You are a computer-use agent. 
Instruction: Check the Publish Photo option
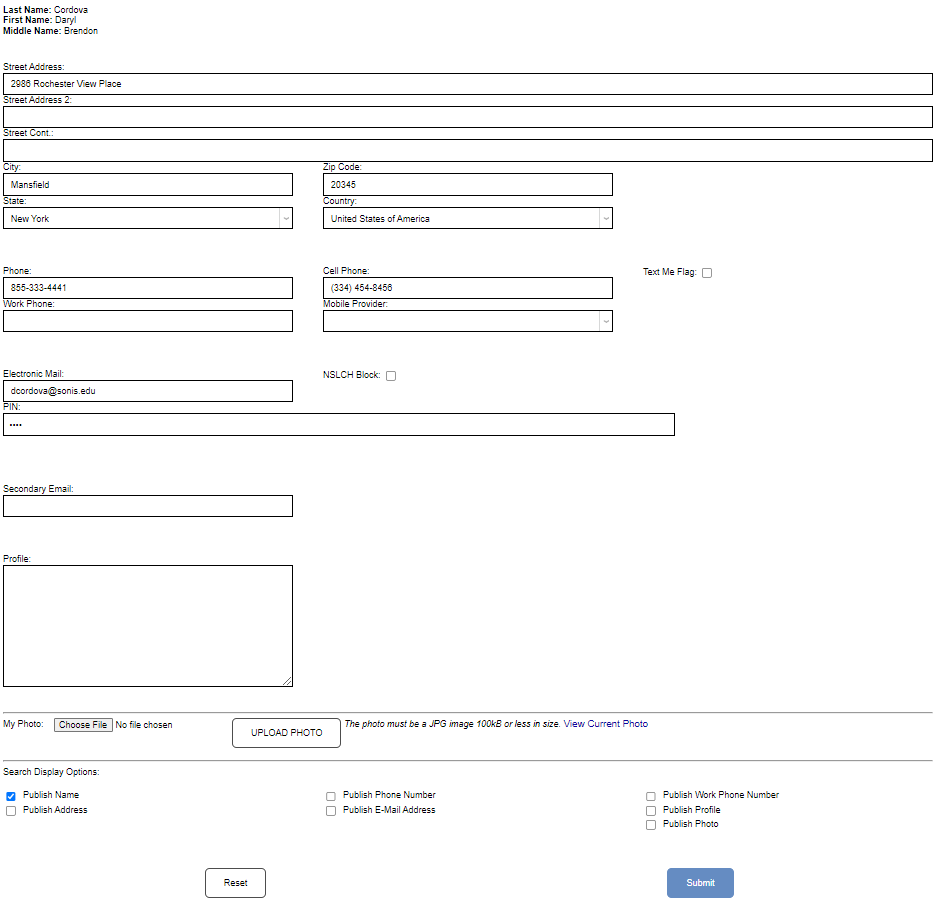[x=651, y=824]
